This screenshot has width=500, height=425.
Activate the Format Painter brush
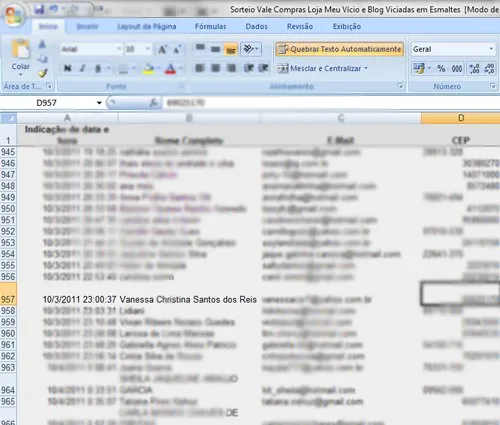[x=42, y=73]
